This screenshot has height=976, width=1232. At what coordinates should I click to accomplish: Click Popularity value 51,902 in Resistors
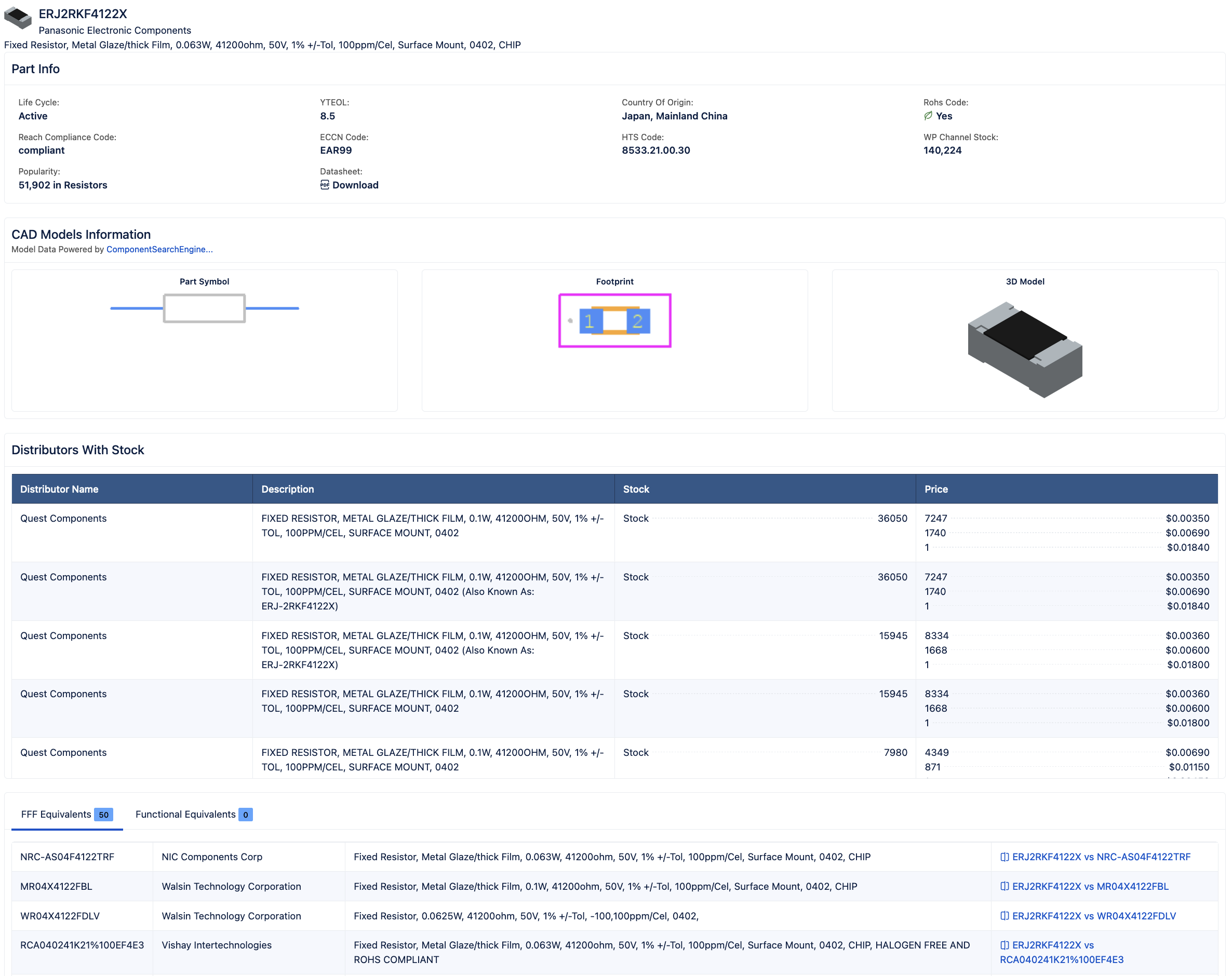[x=63, y=185]
